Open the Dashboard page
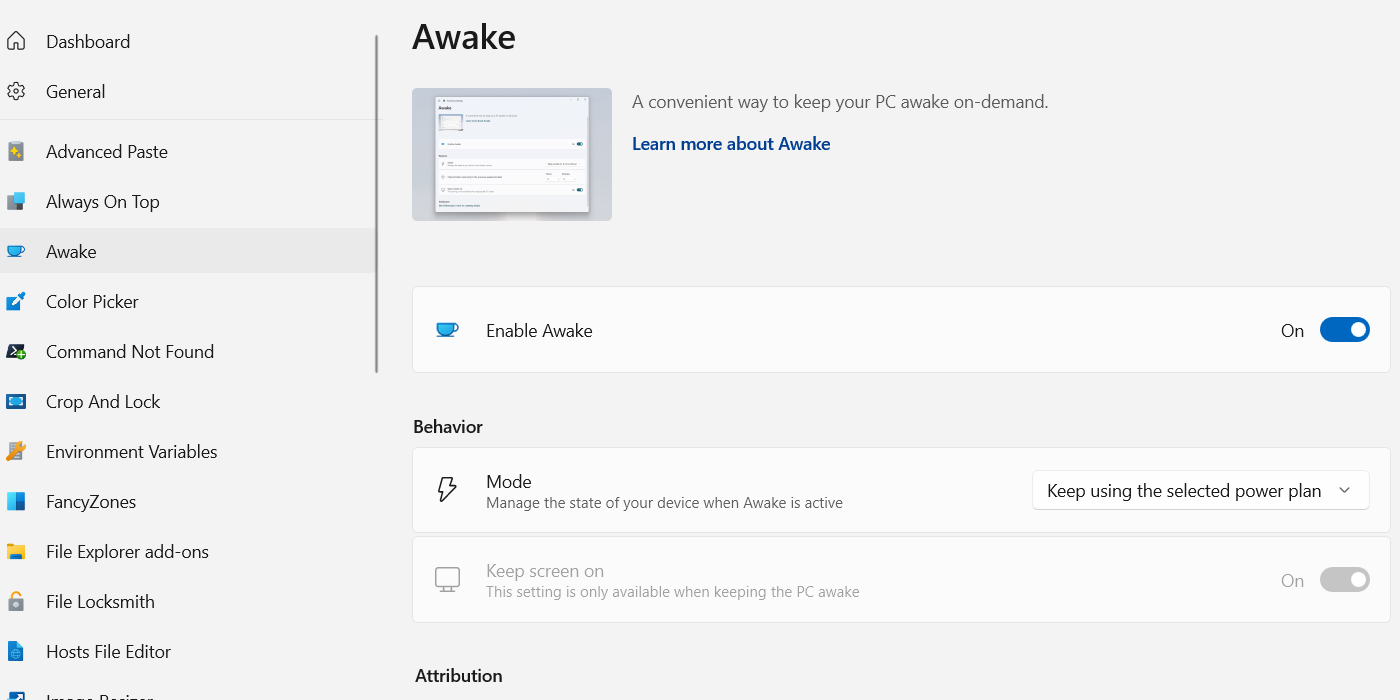 88,41
